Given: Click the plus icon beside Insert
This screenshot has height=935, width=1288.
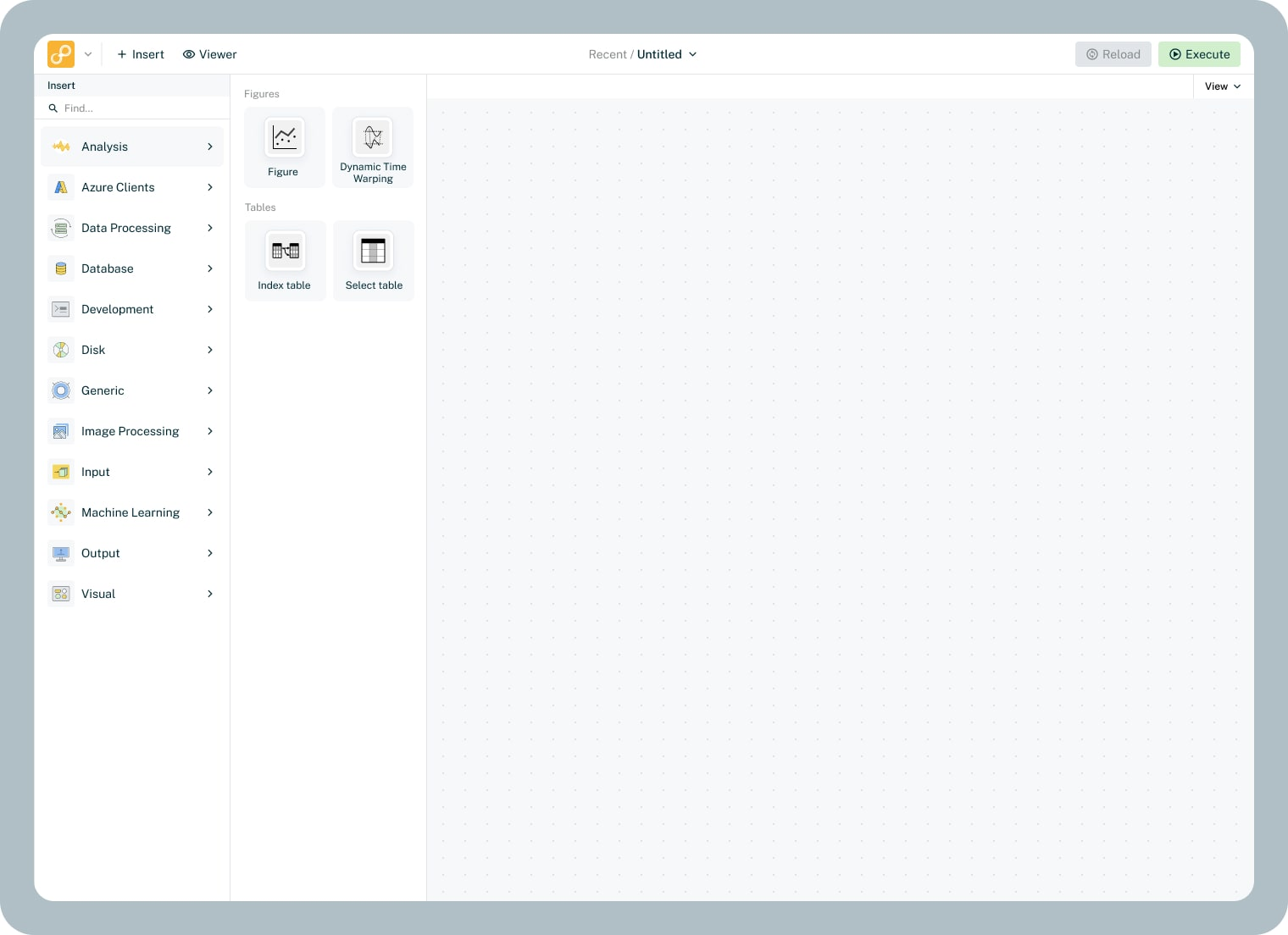Looking at the screenshot, I should point(122,54).
